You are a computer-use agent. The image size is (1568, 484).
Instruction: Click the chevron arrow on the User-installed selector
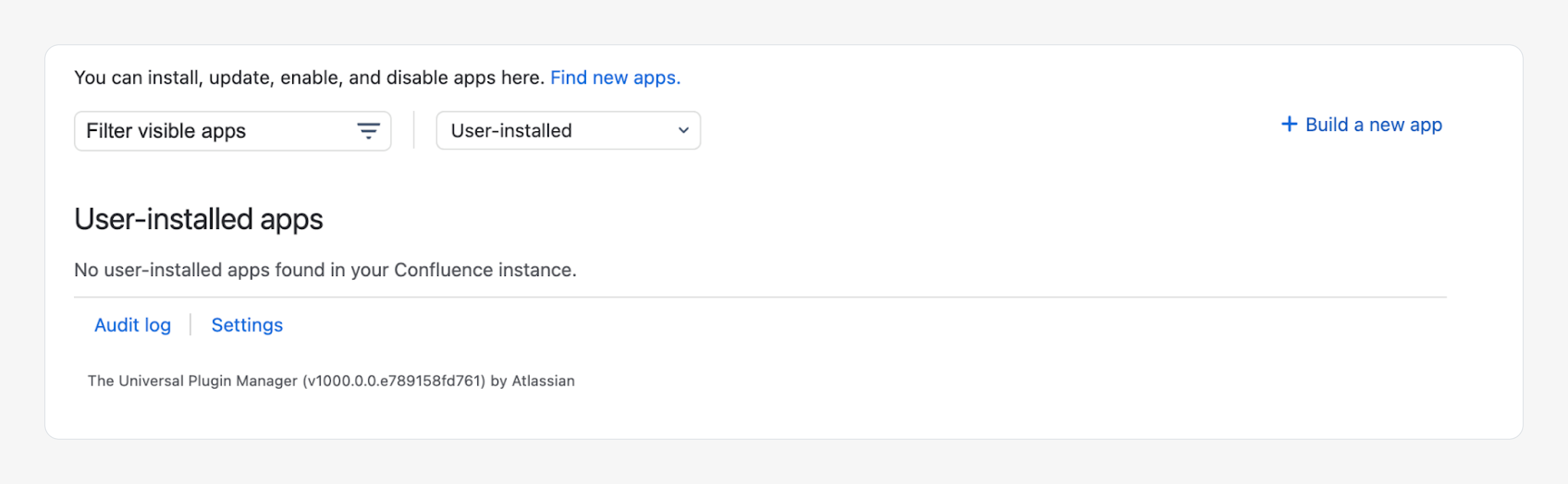(684, 130)
